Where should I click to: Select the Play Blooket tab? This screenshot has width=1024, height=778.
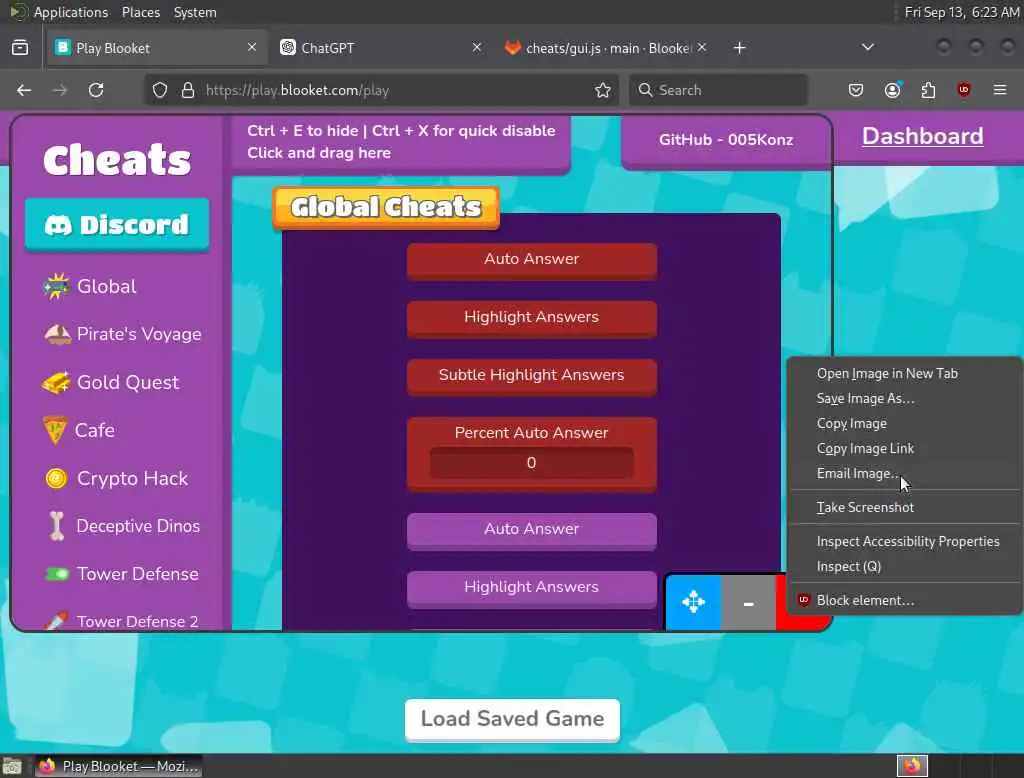156,48
